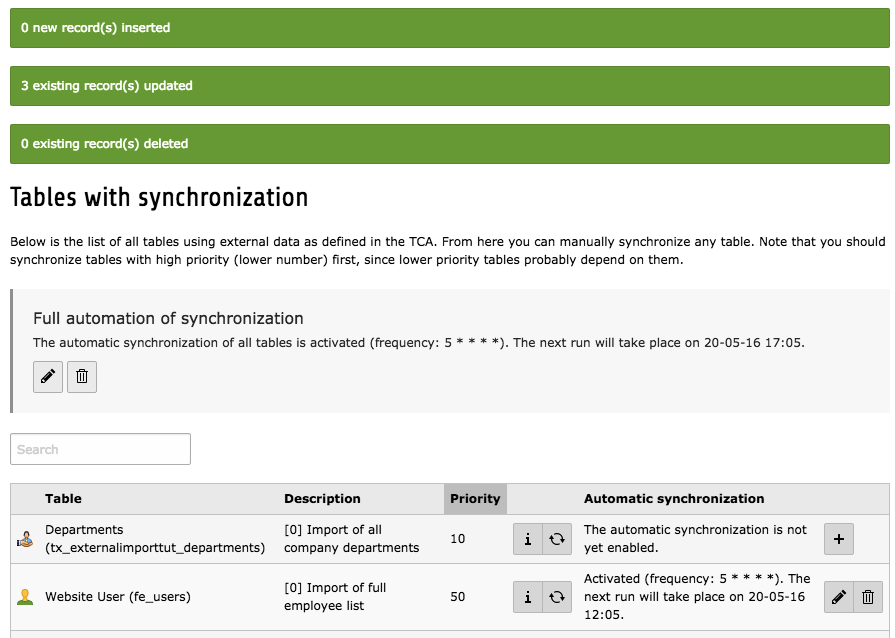Screen dimensions: 895x638
Task: Enable automatic synchronization for Departments
Action: click(x=838, y=539)
